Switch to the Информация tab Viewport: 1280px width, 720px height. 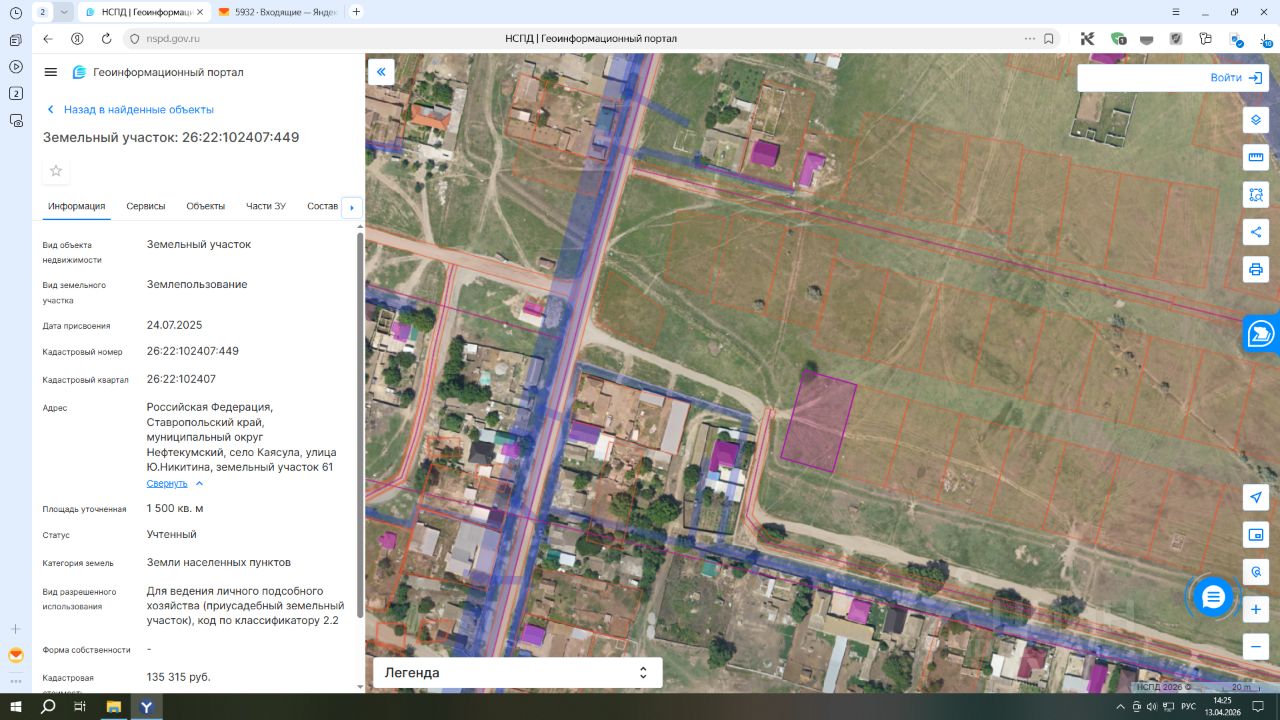pos(76,206)
